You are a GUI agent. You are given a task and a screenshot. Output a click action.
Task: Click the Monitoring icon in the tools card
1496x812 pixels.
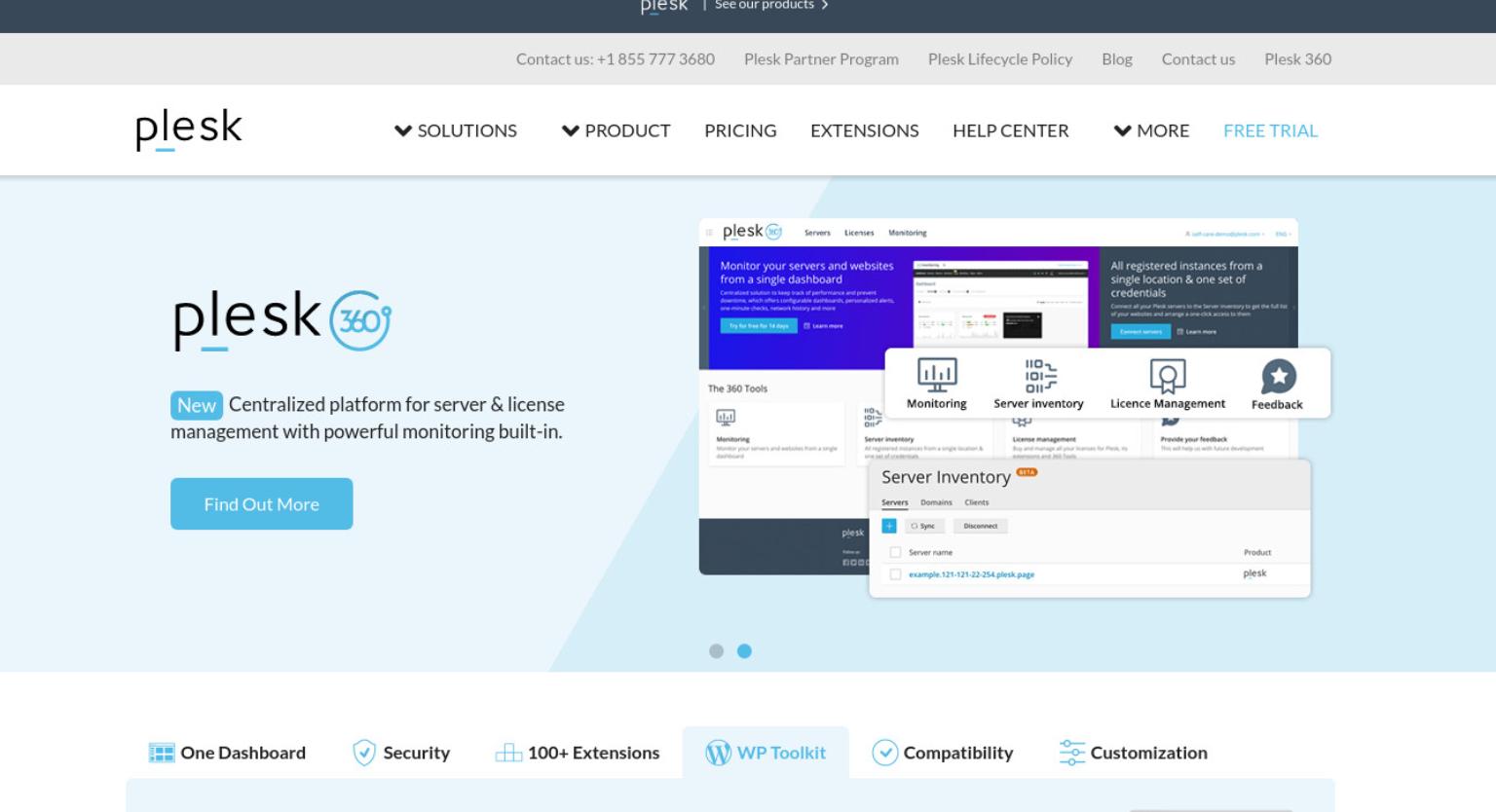(x=937, y=375)
